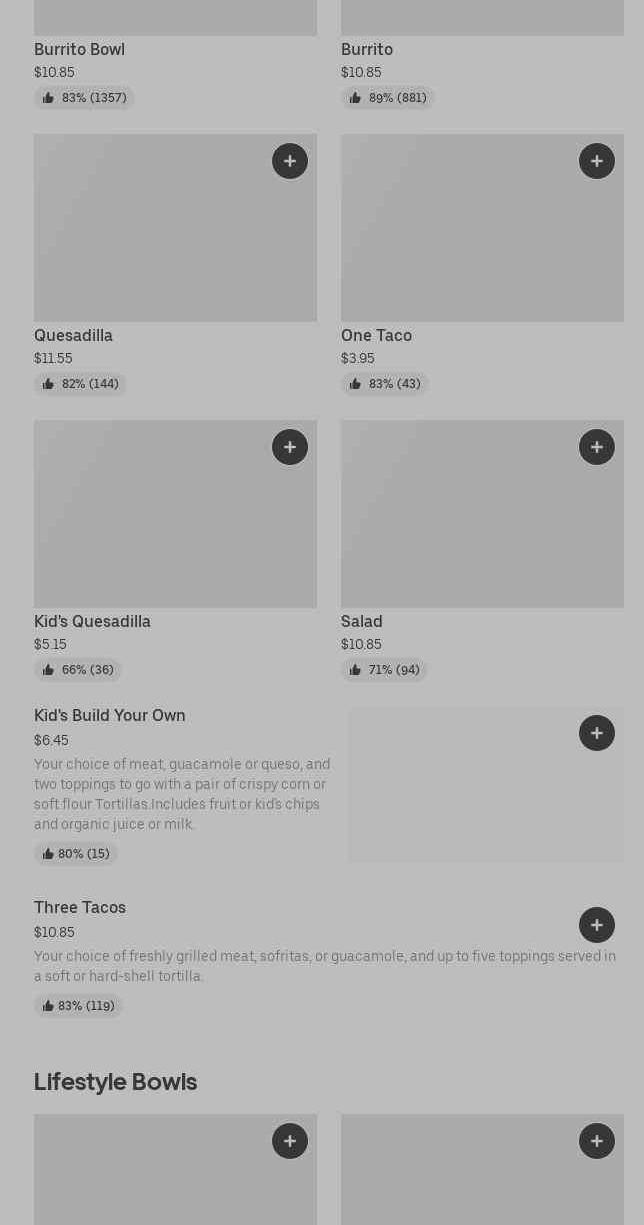
Task: Tap plus on second Lifestyle Bowls item
Action: click(597, 1141)
